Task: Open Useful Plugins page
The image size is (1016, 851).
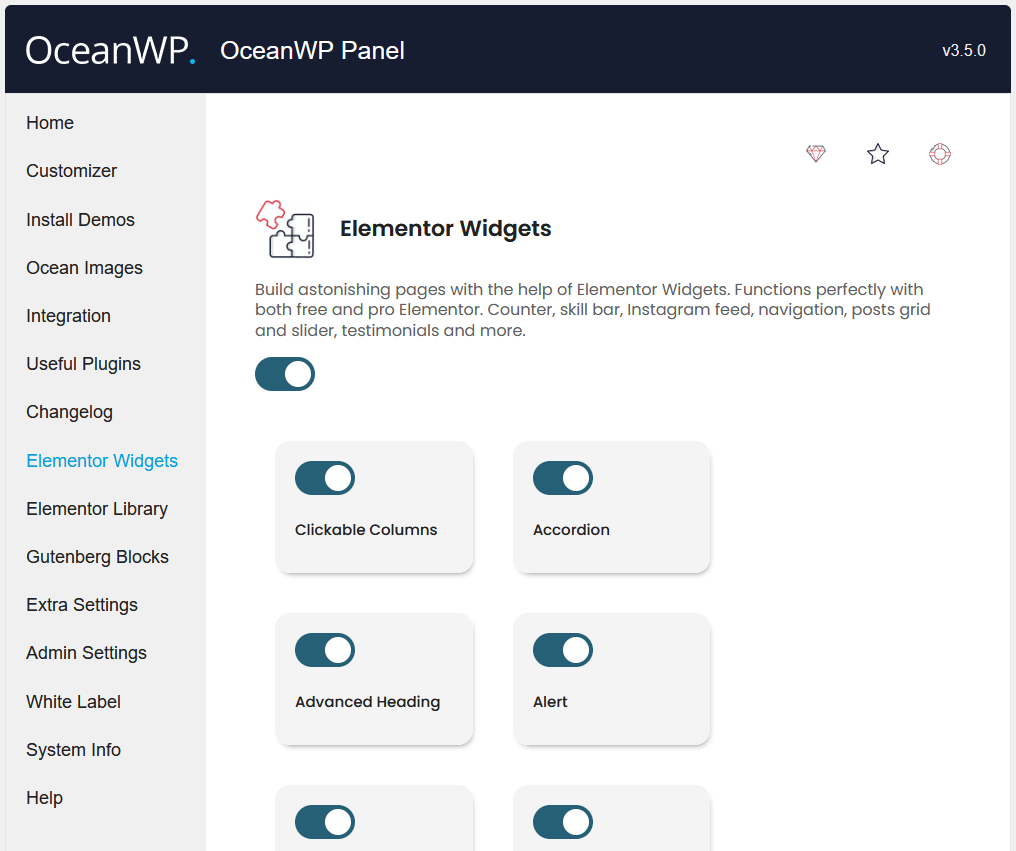Action: pos(84,364)
